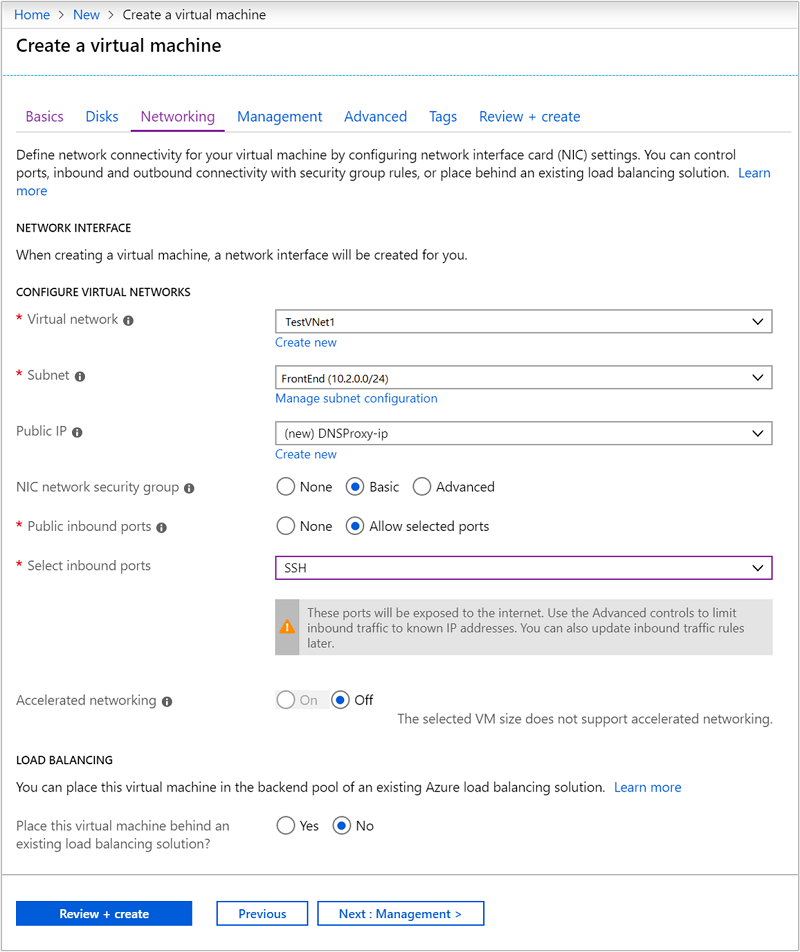Switch to the Disks tab
The image size is (800, 952).
[101, 116]
